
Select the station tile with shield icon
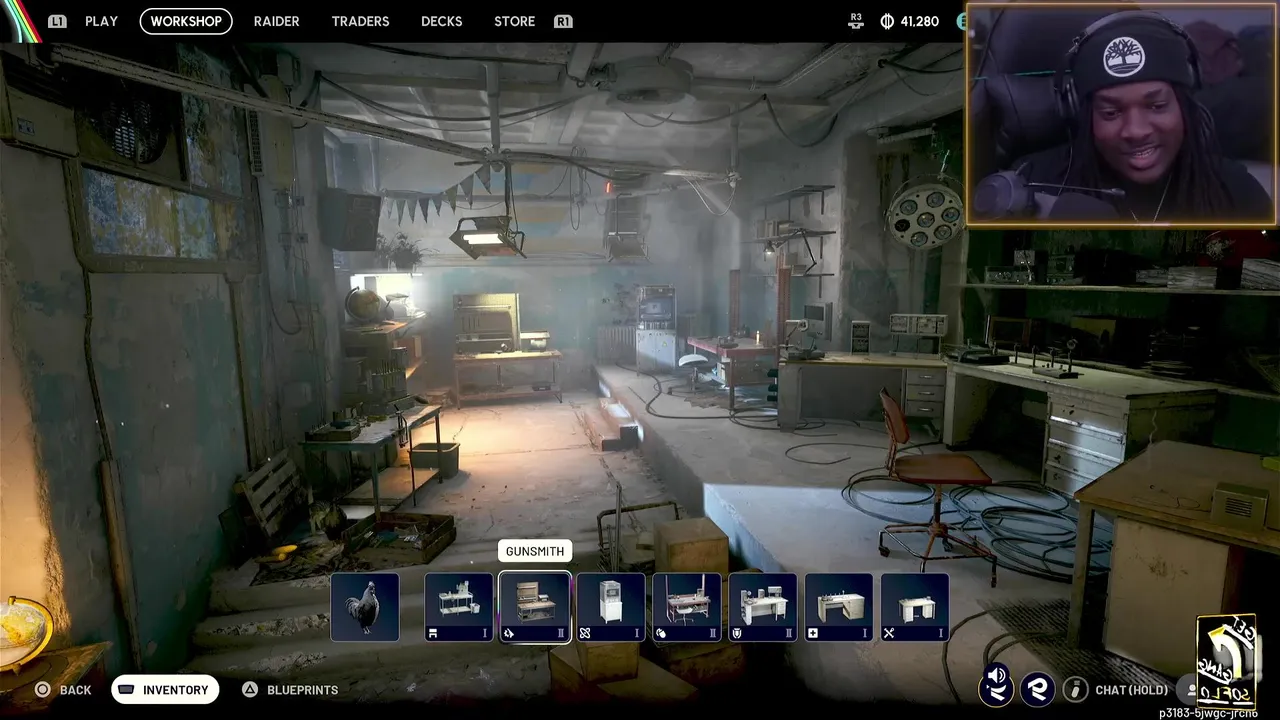[x=763, y=607]
